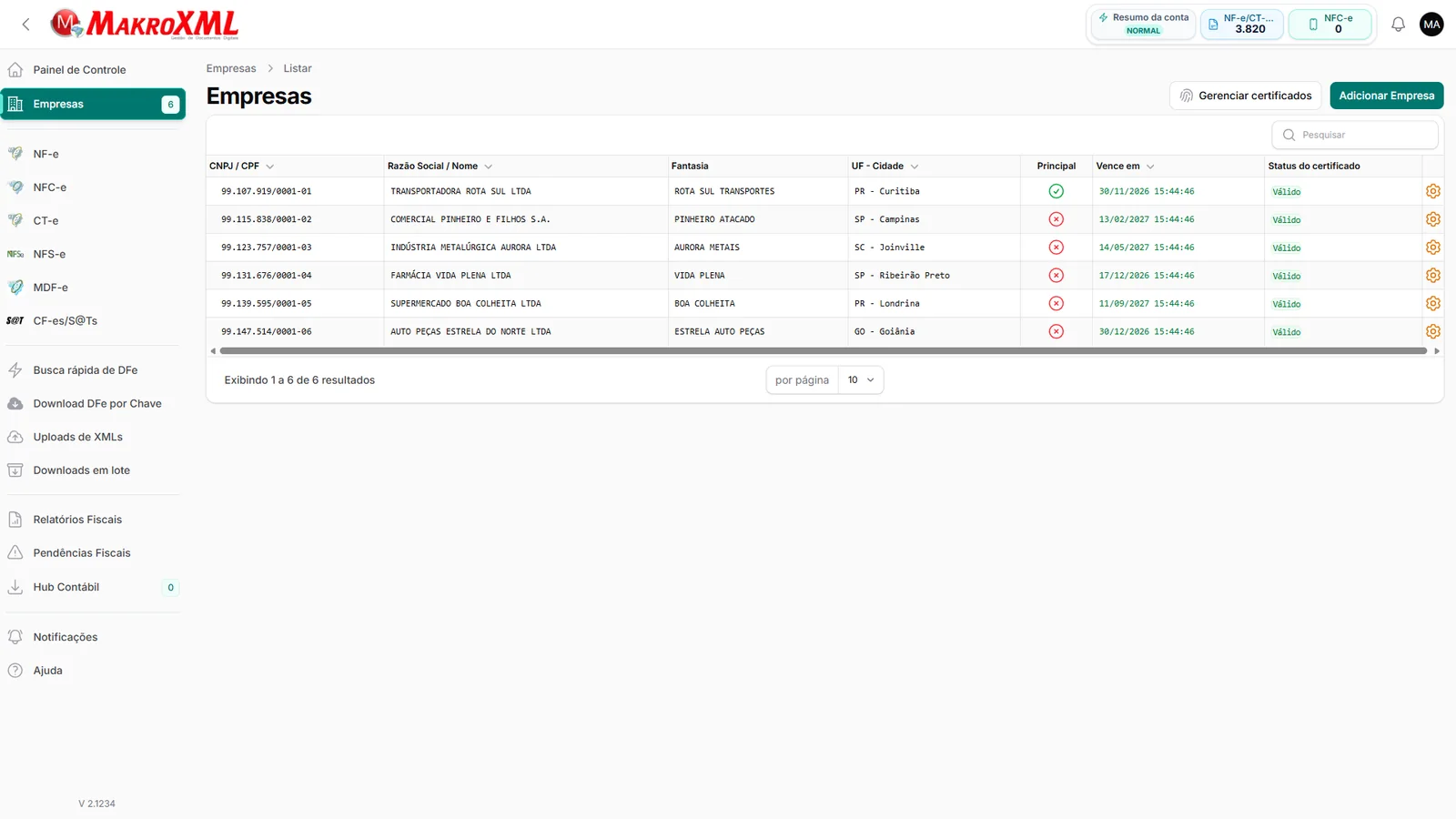Screen dimensions: 1456x819
Task: Open settings gear for Farmácia Vida Plena
Action: point(1433,275)
